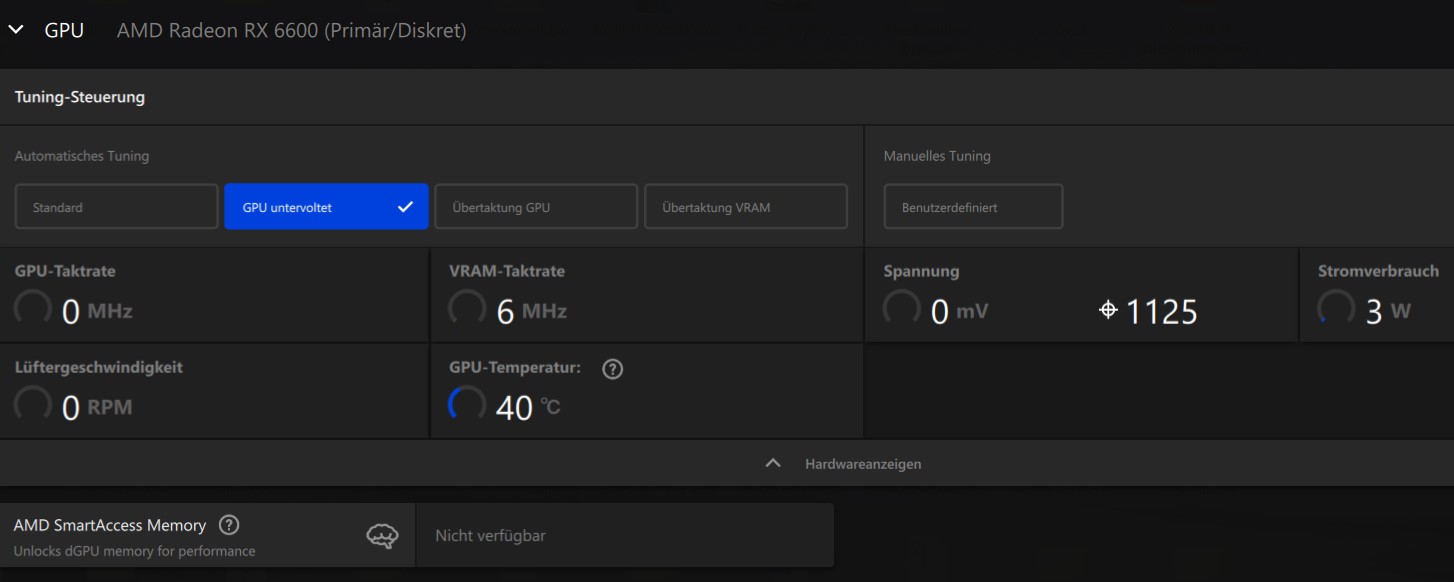Click the Lüftergeschwindigkeit gauge dial
The width and height of the screenshot is (1454, 582).
point(33,405)
